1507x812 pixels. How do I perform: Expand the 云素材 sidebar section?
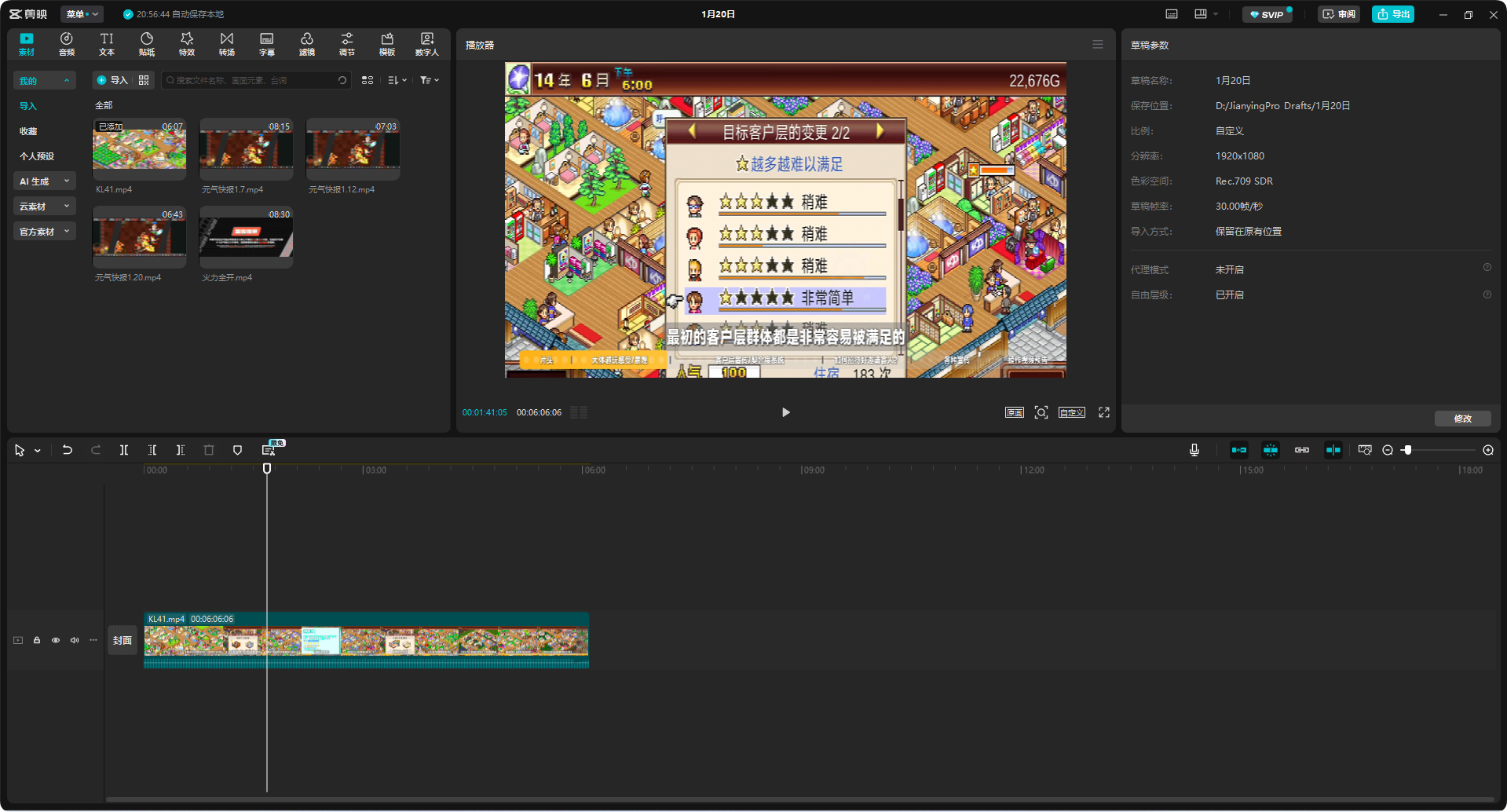[44, 207]
